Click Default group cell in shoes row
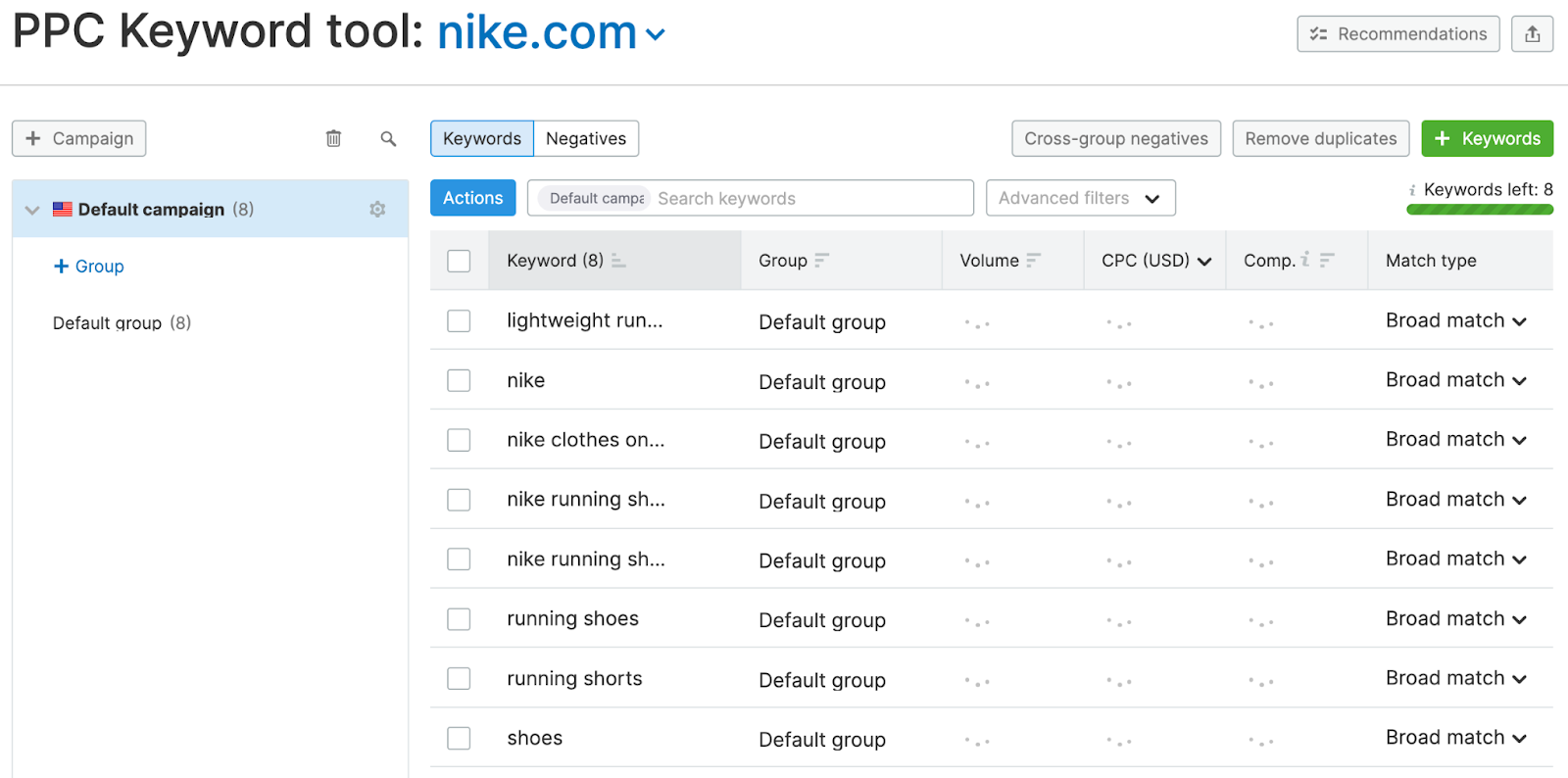The height and width of the screenshot is (778, 1568). tap(822, 740)
